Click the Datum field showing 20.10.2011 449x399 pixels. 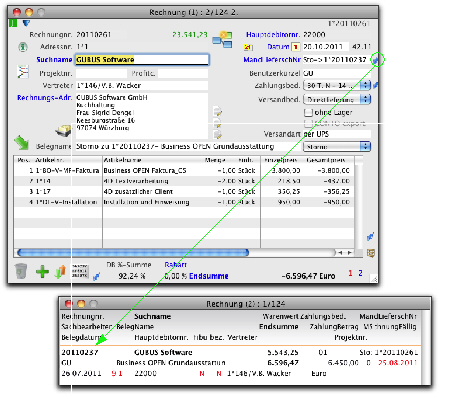[326, 47]
